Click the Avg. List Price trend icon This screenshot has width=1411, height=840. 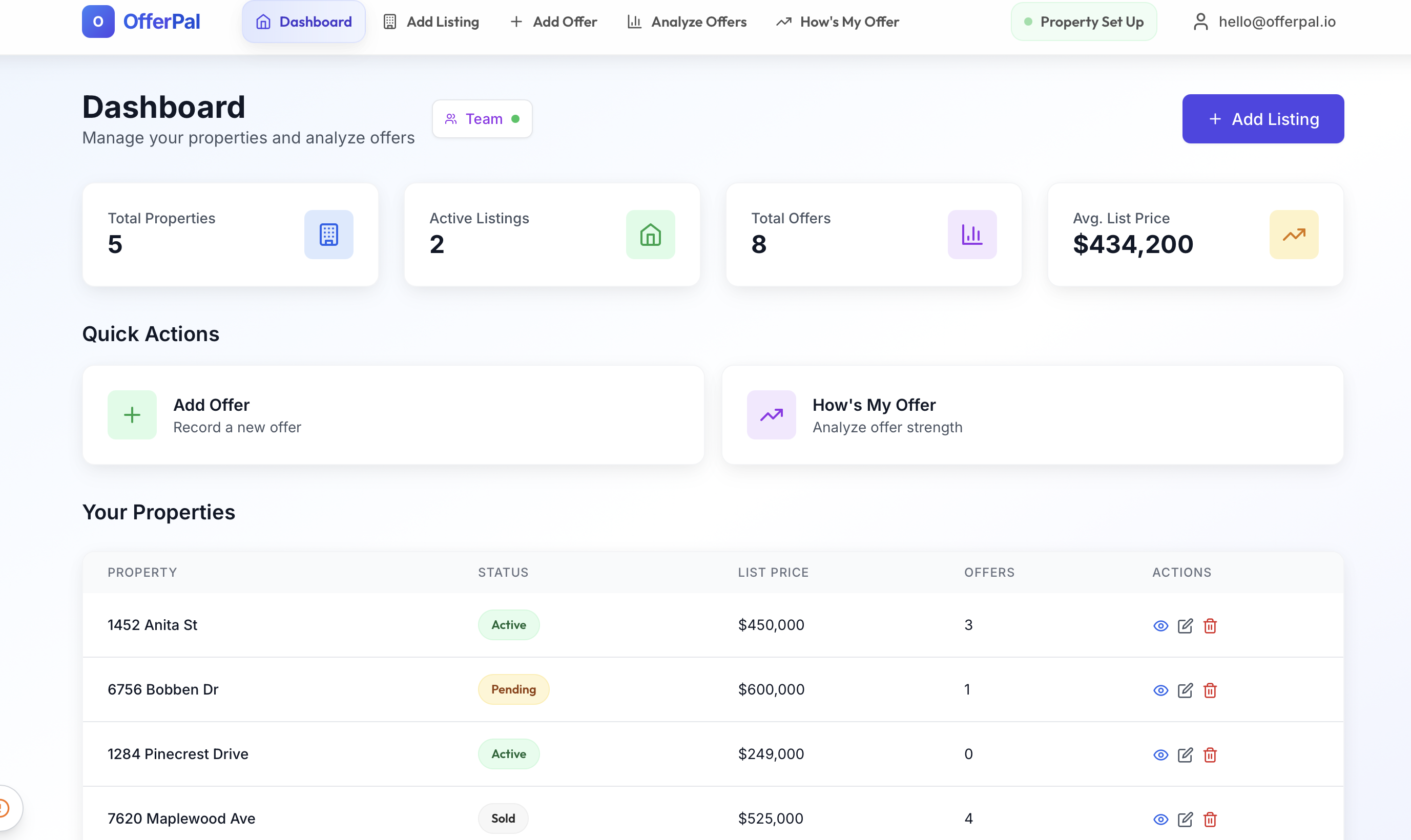point(1293,235)
